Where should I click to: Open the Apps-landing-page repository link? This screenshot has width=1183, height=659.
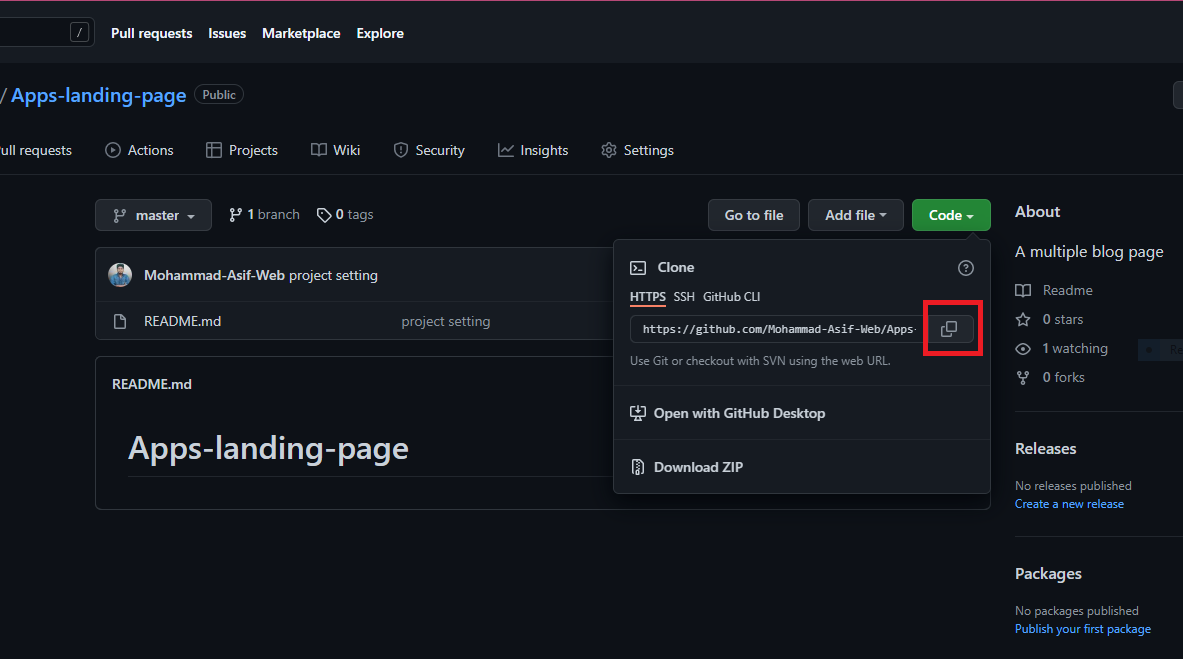click(99, 96)
